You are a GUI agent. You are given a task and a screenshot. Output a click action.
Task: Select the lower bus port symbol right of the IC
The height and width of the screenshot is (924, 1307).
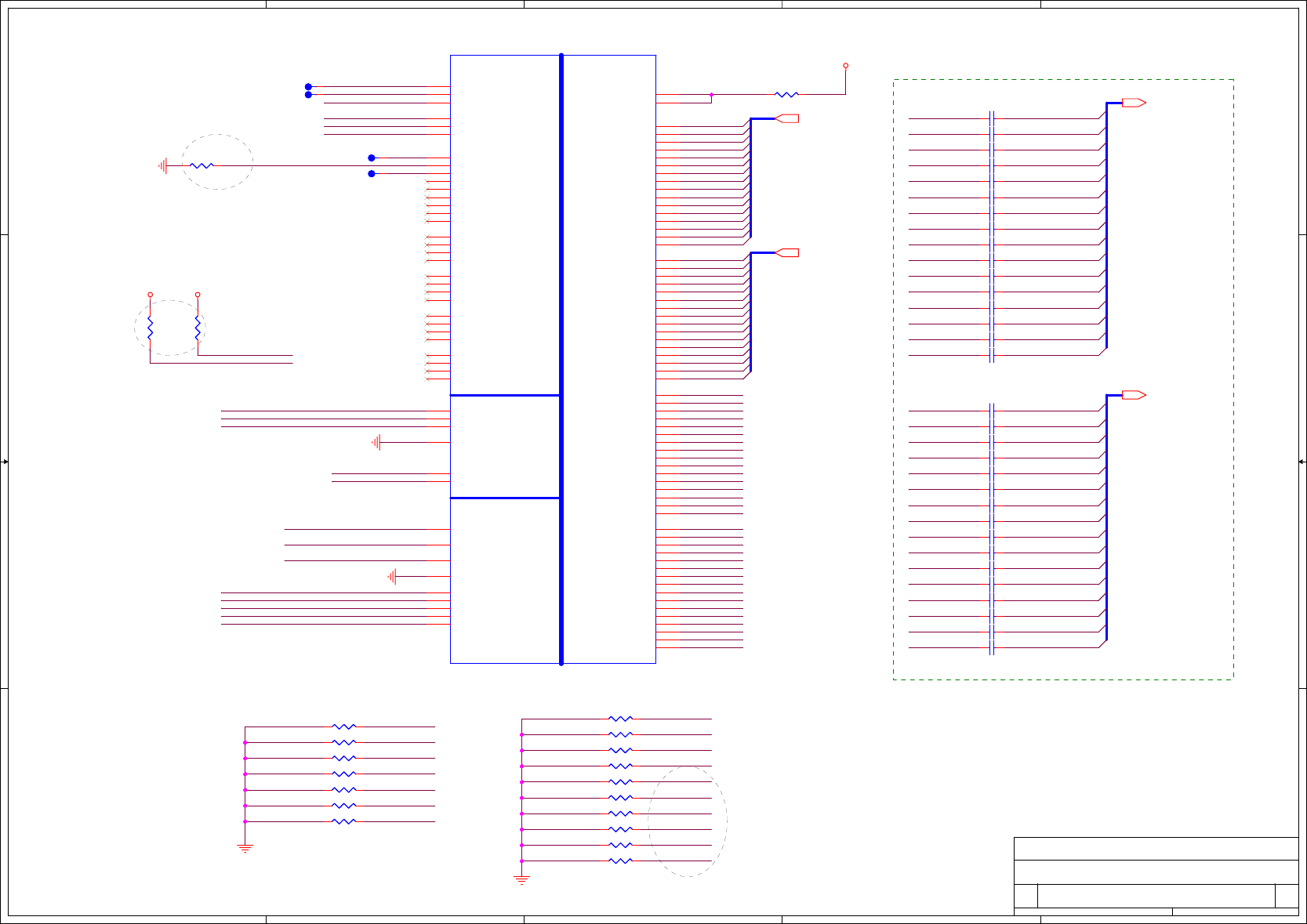click(786, 252)
